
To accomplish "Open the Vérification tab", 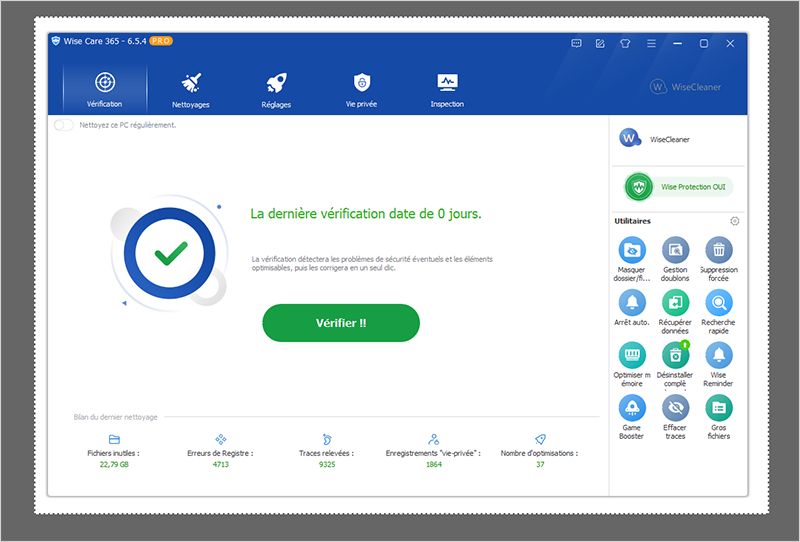I will [x=105, y=89].
